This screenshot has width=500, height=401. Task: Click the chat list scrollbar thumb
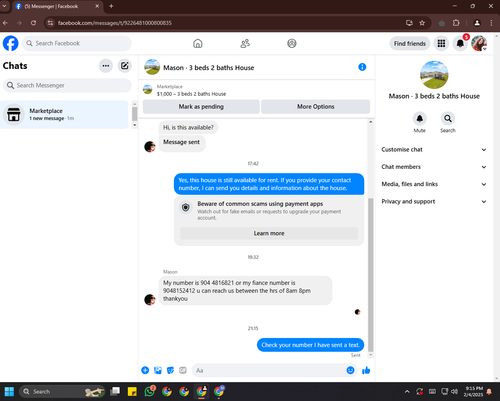click(x=135, y=114)
